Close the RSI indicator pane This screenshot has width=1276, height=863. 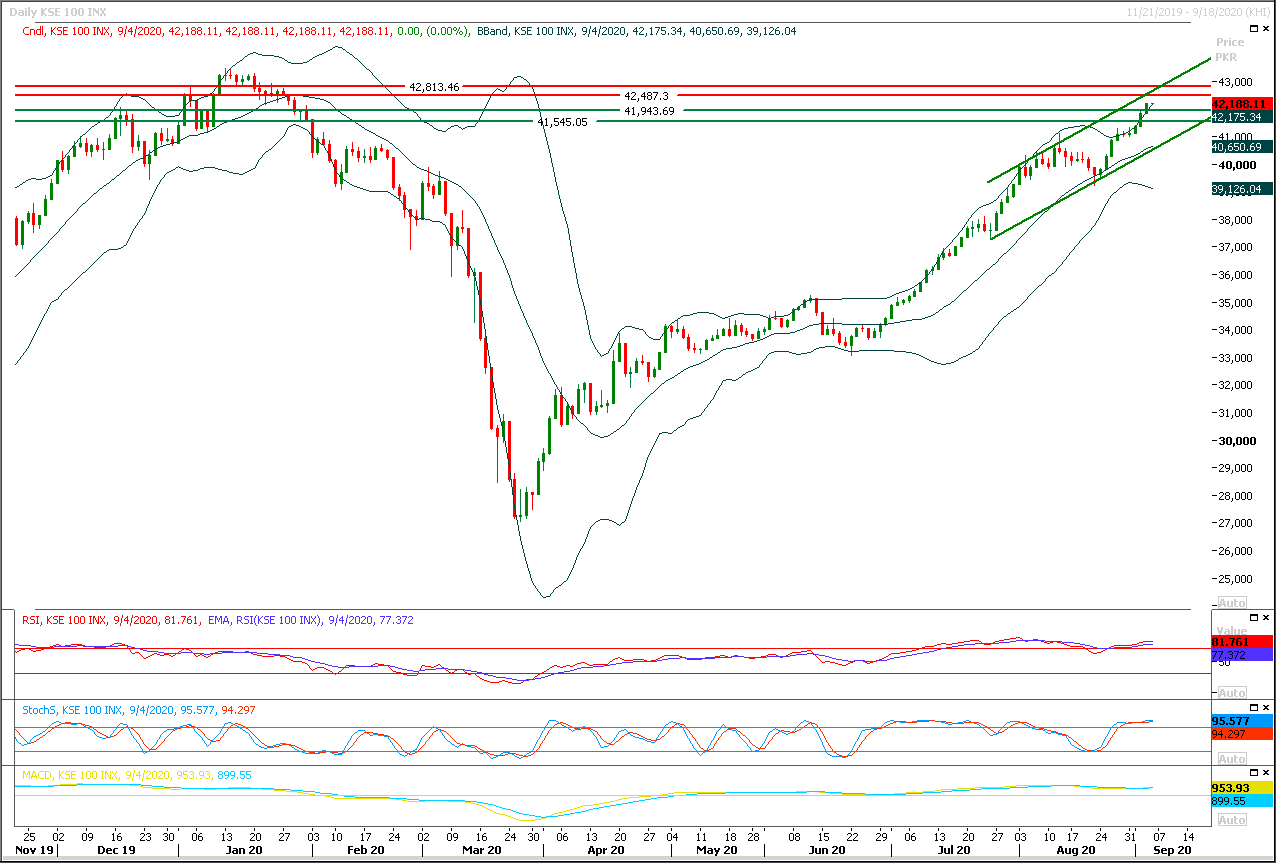click(x=1265, y=620)
